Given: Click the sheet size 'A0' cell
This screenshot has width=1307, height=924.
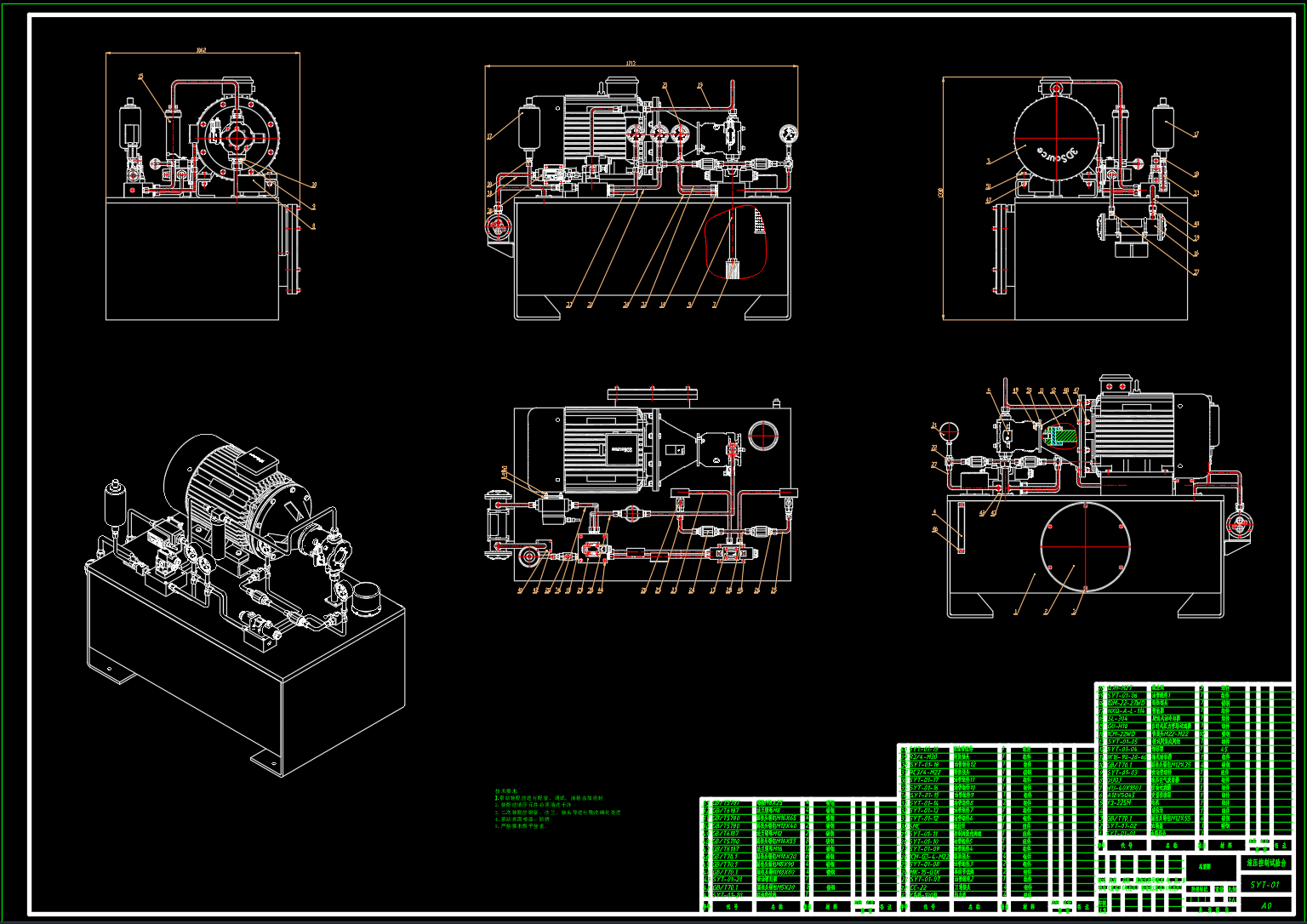Looking at the screenshot, I should (x=1266, y=905).
